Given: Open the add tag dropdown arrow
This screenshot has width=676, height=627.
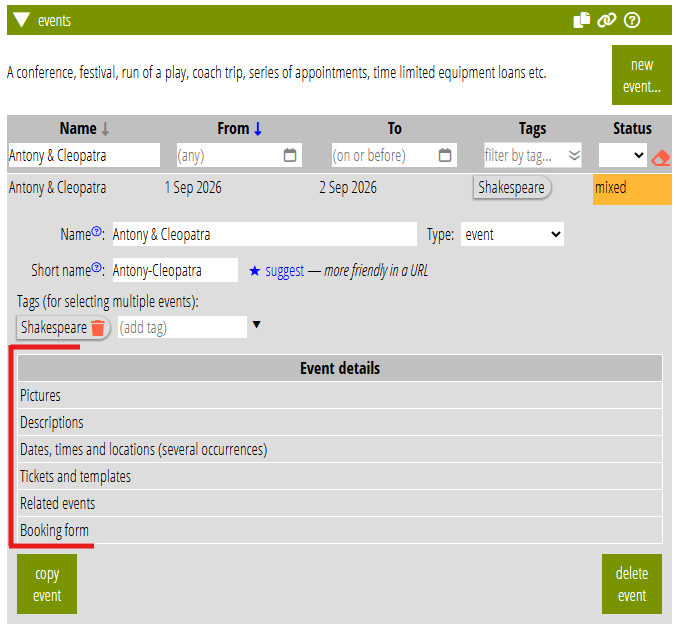Looking at the screenshot, I should pos(257,324).
